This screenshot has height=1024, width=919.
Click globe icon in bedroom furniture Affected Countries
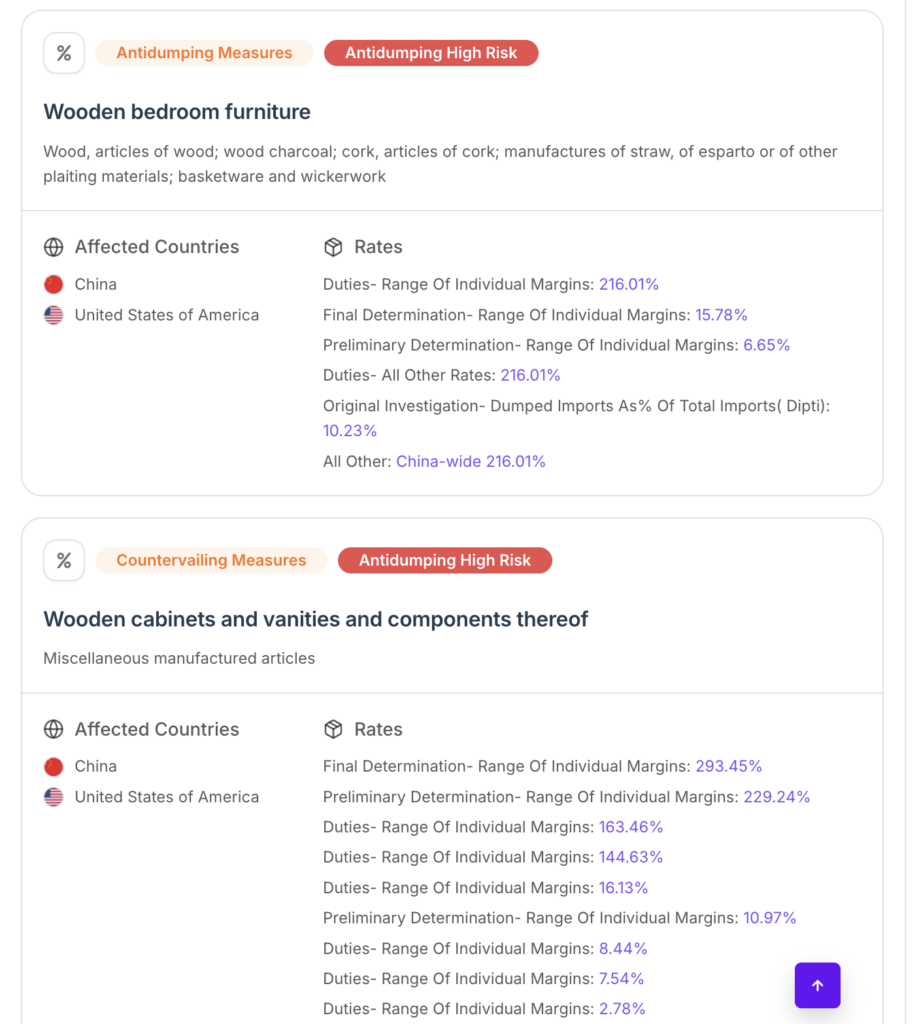tap(54, 247)
